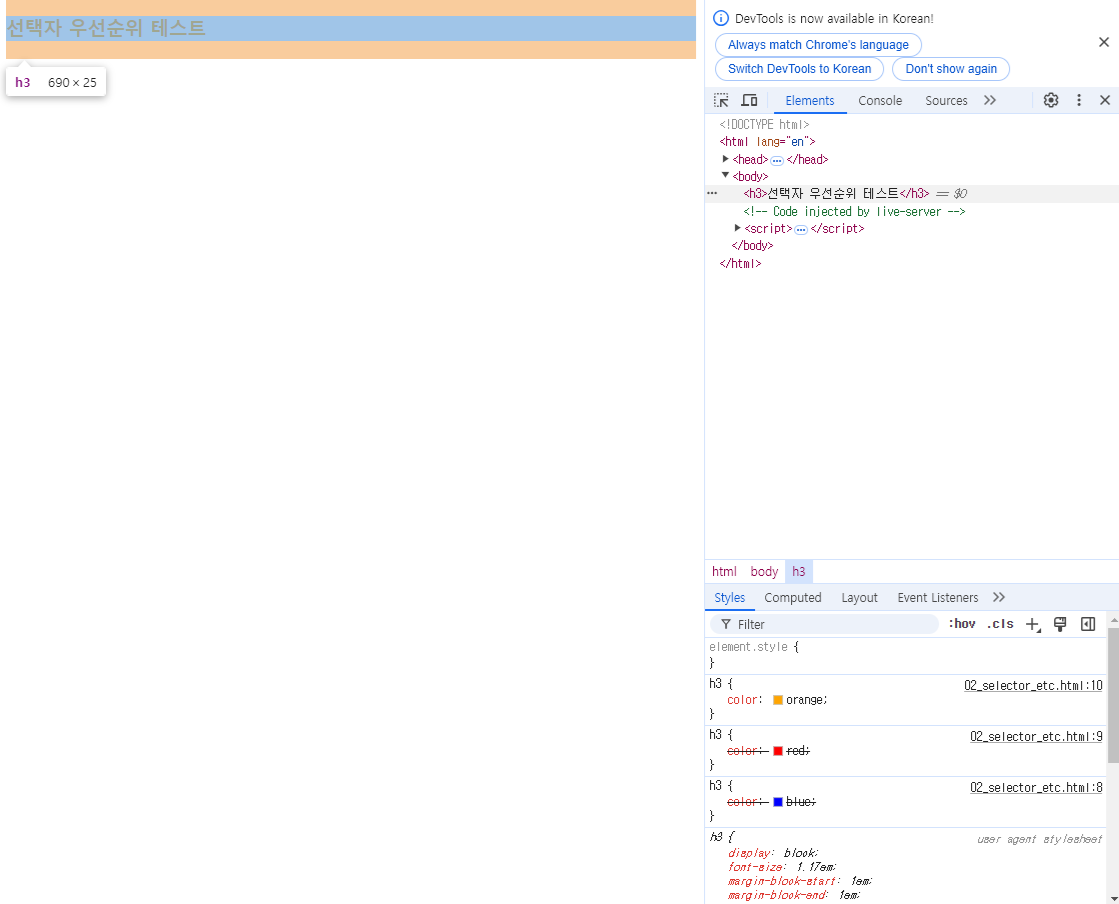
Task: Click Don't show again button
Action: click(x=951, y=69)
